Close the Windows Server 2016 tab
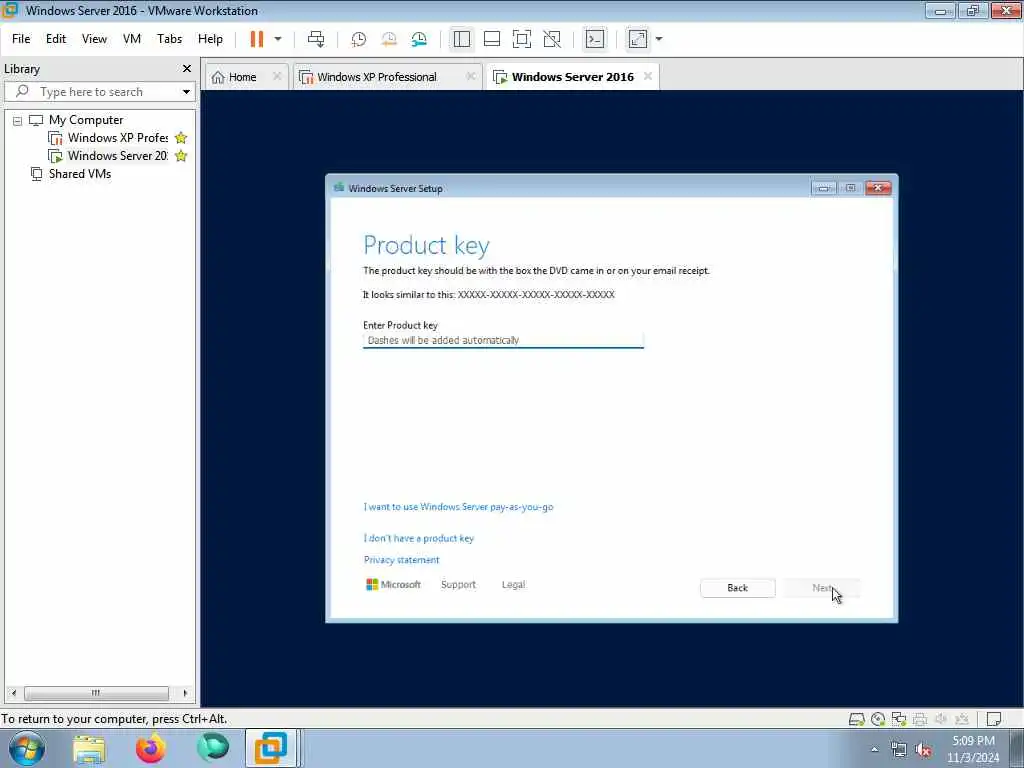 point(648,76)
